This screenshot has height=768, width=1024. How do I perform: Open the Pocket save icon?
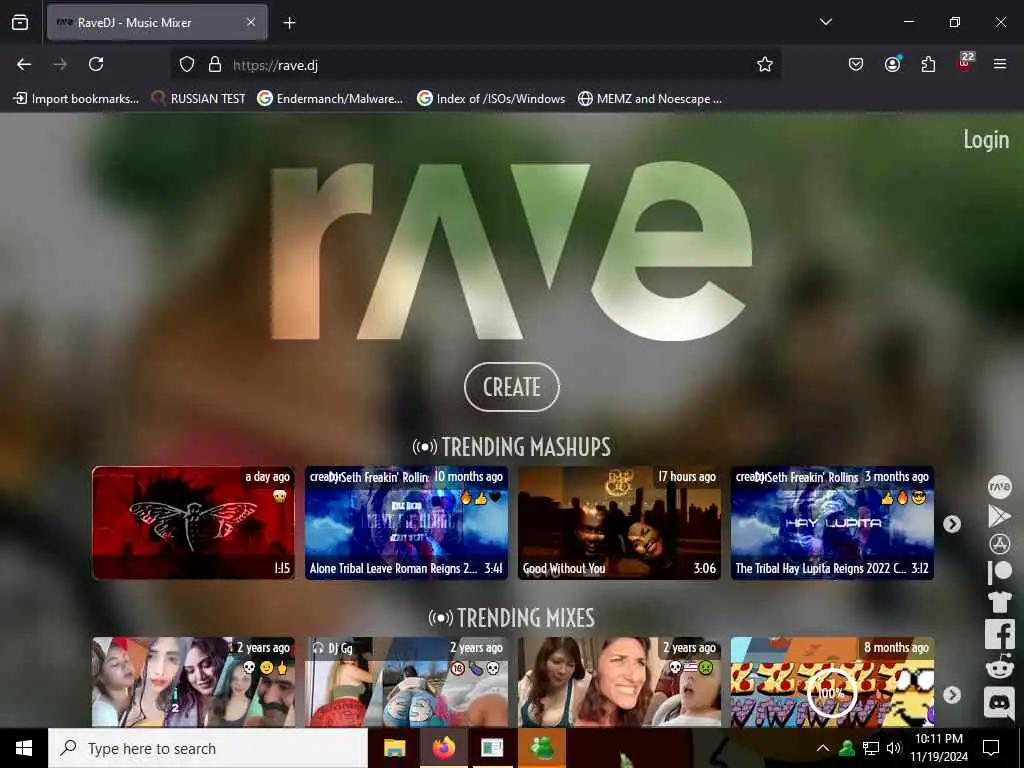click(856, 64)
